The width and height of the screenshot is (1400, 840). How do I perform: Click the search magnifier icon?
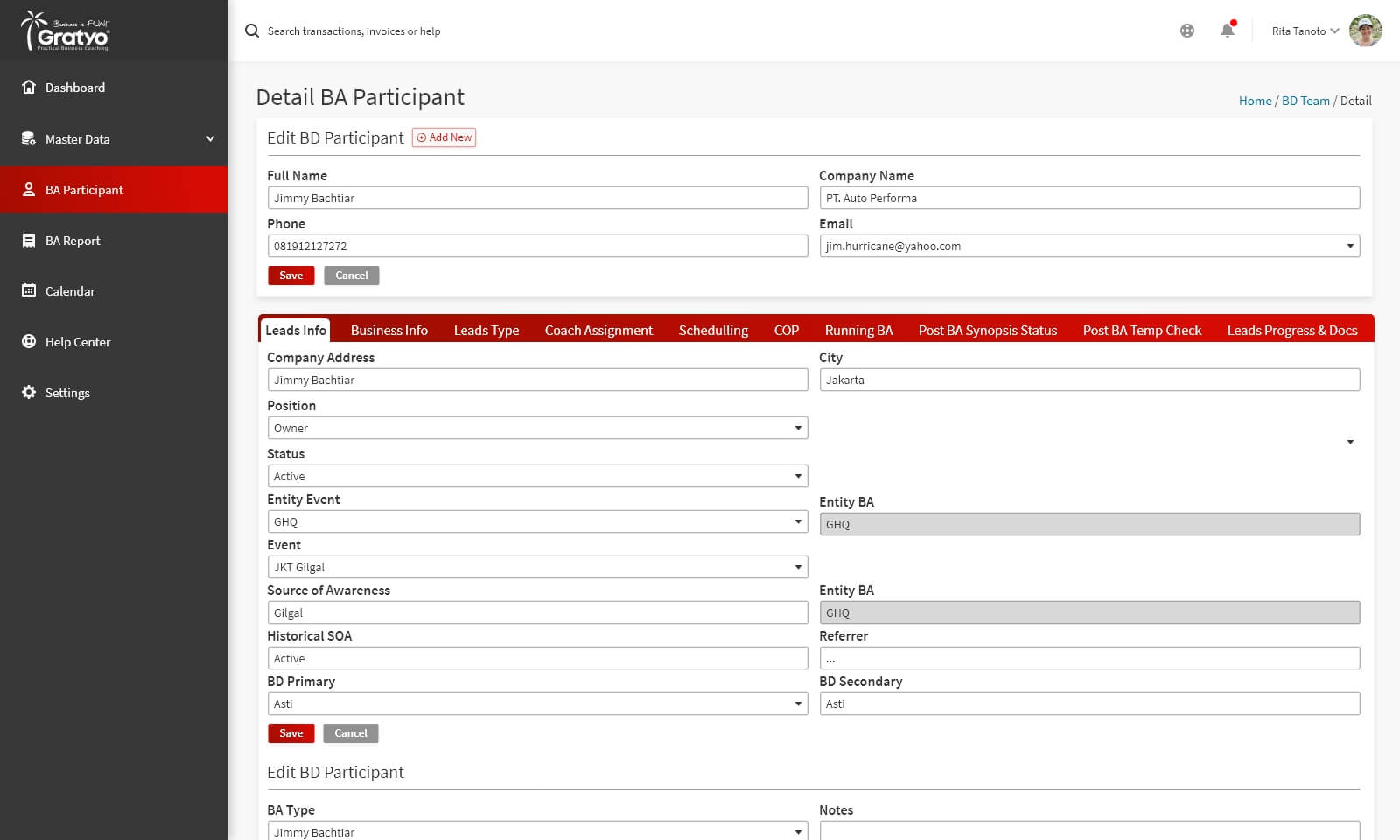click(x=252, y=31)
